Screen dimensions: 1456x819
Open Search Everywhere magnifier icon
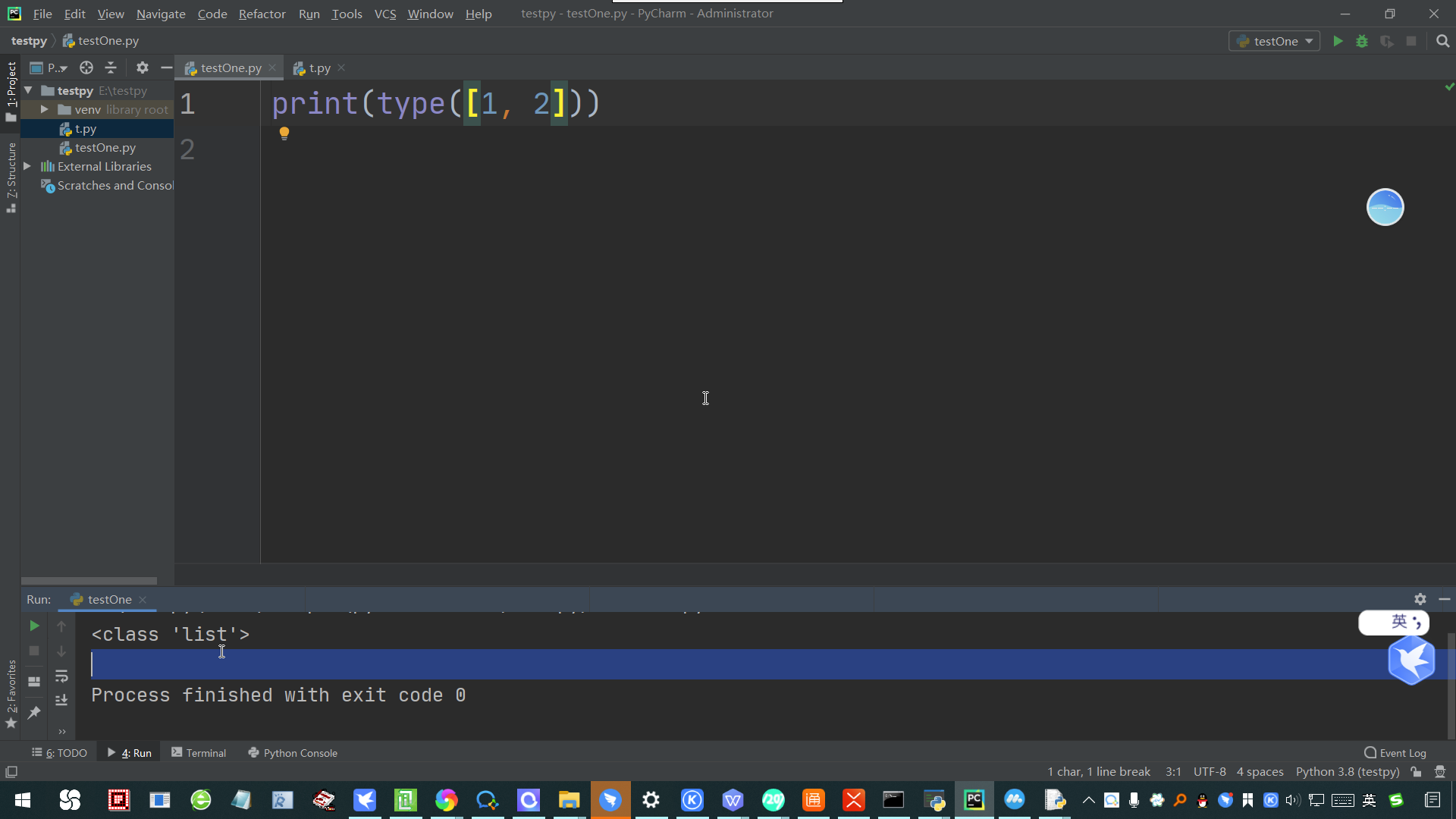(1442, 41)
